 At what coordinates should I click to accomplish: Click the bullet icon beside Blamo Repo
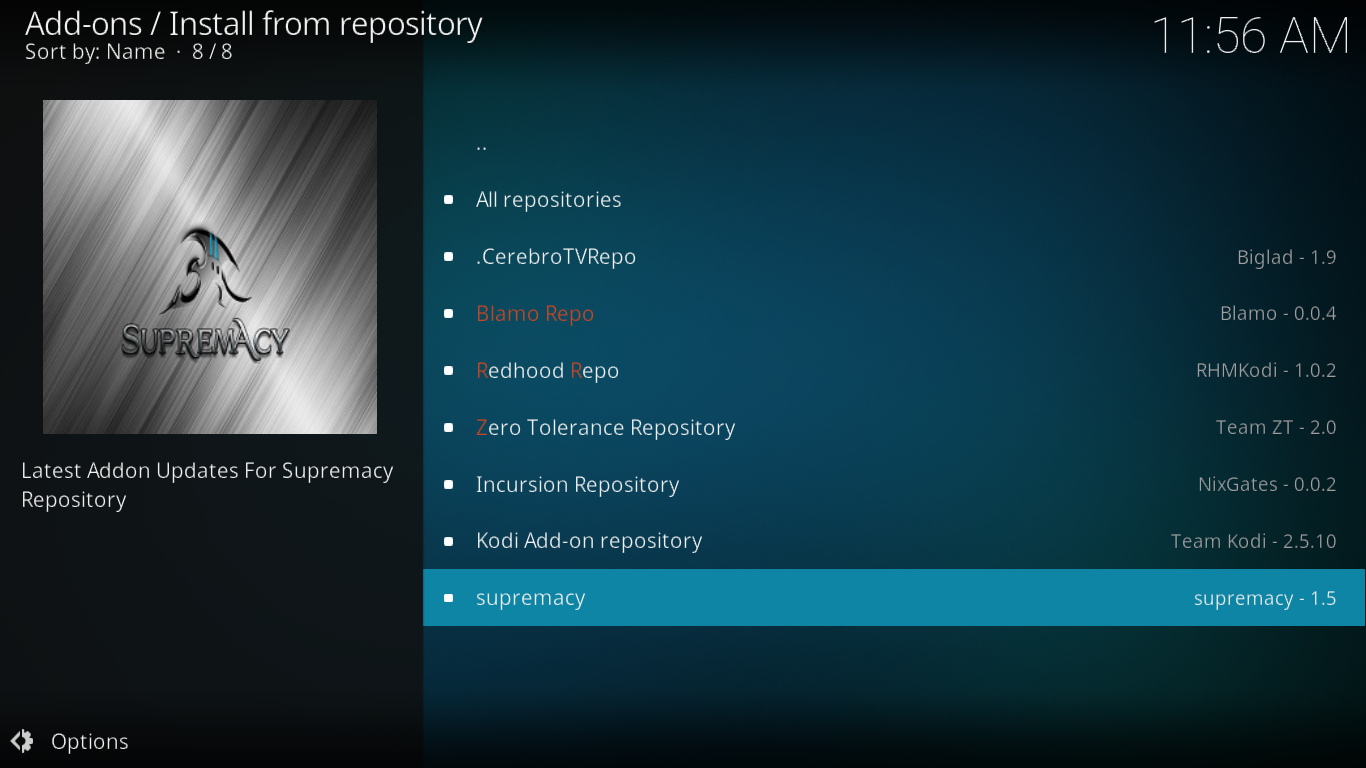point(449,314)
